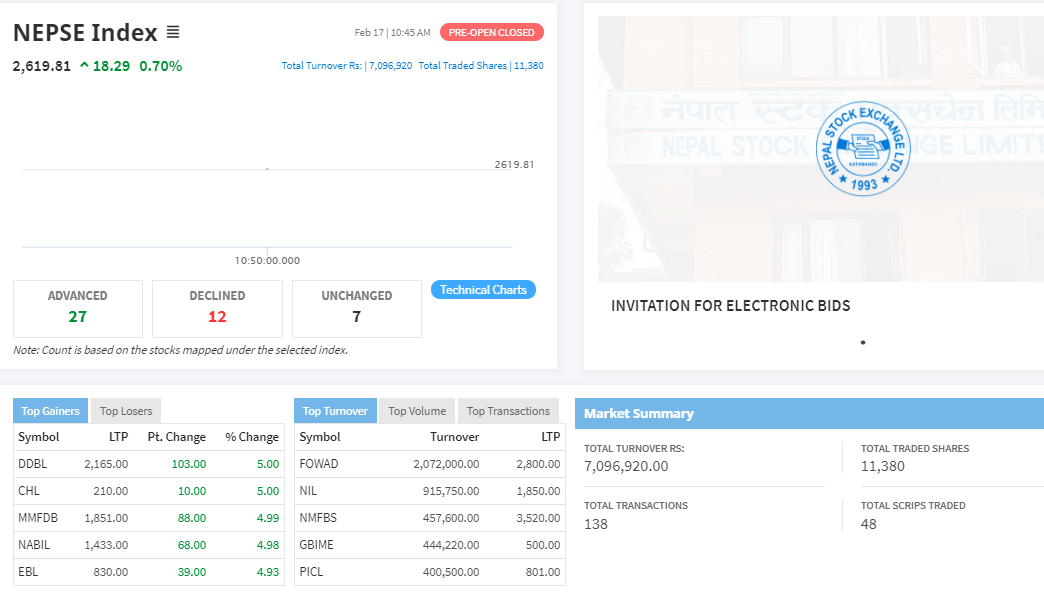
Task: Click symbol NABIL in gainers table
Action: click(x=34, y=545)
